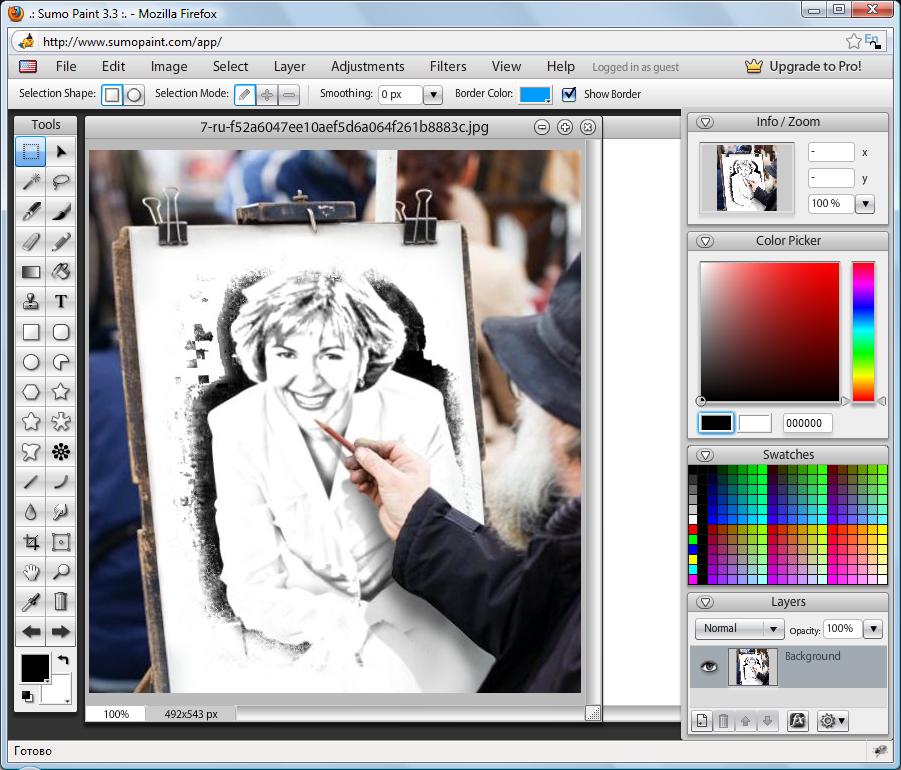Bookmark page with the star button
Image resolution: width=901 pixels, height=770 pixels.
click(x=853, y=41)
